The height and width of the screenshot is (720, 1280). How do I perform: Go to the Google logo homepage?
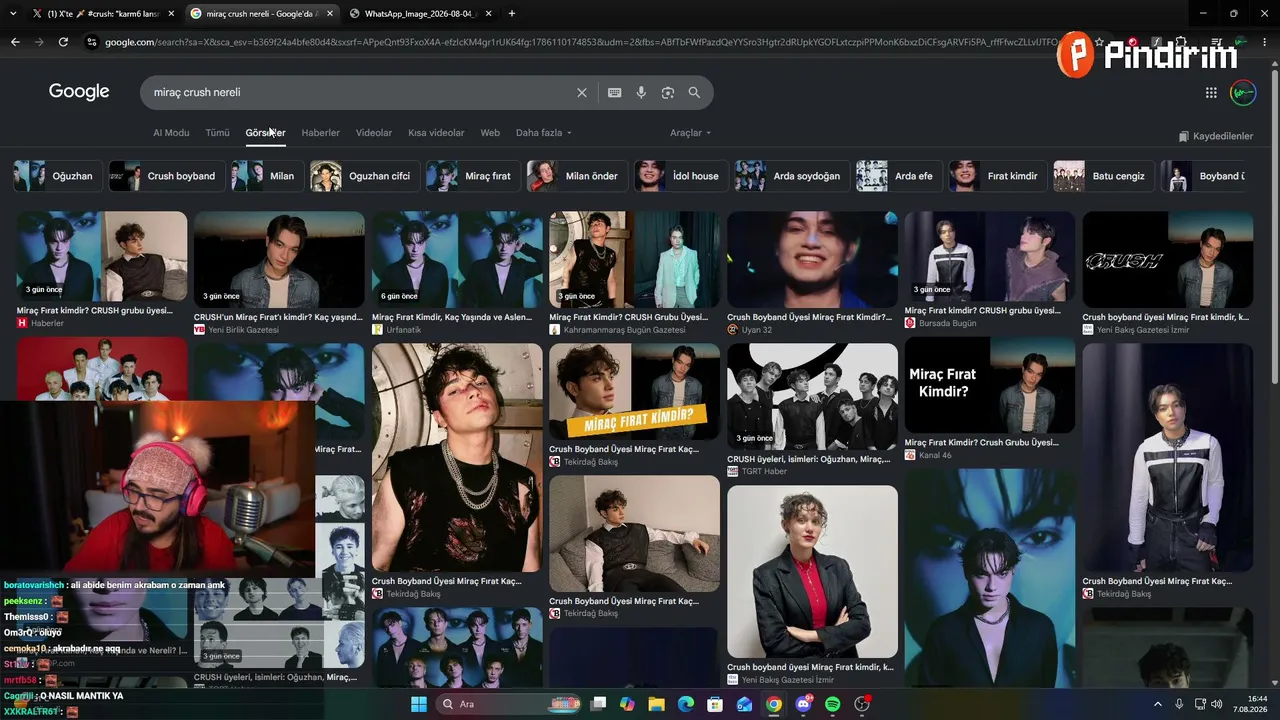(79, 92)
